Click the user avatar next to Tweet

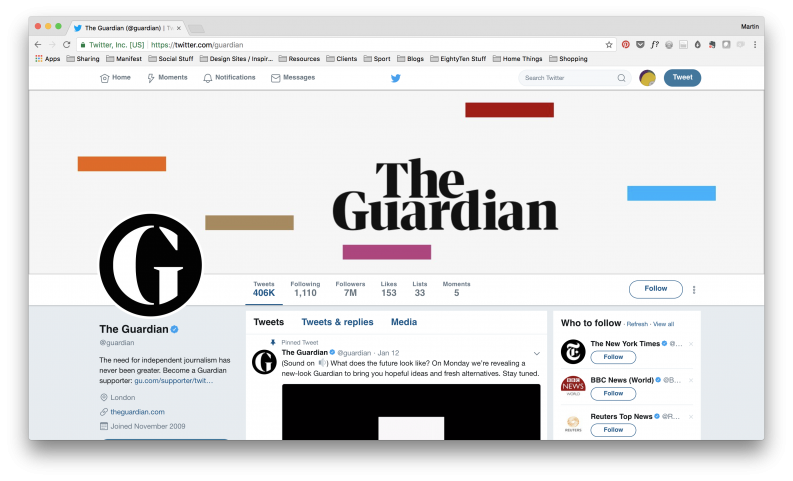647,78
